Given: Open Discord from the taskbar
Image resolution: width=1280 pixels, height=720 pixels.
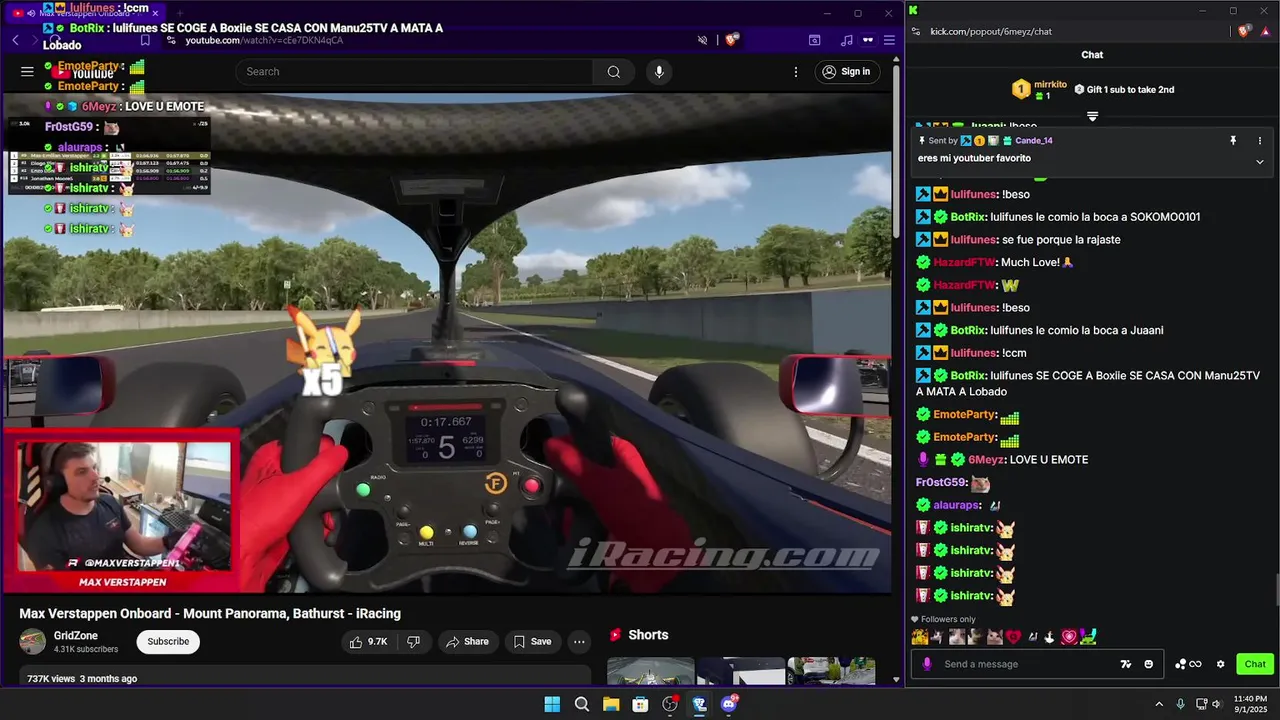Looking at the screenshot, I should (x=729, y=704).
